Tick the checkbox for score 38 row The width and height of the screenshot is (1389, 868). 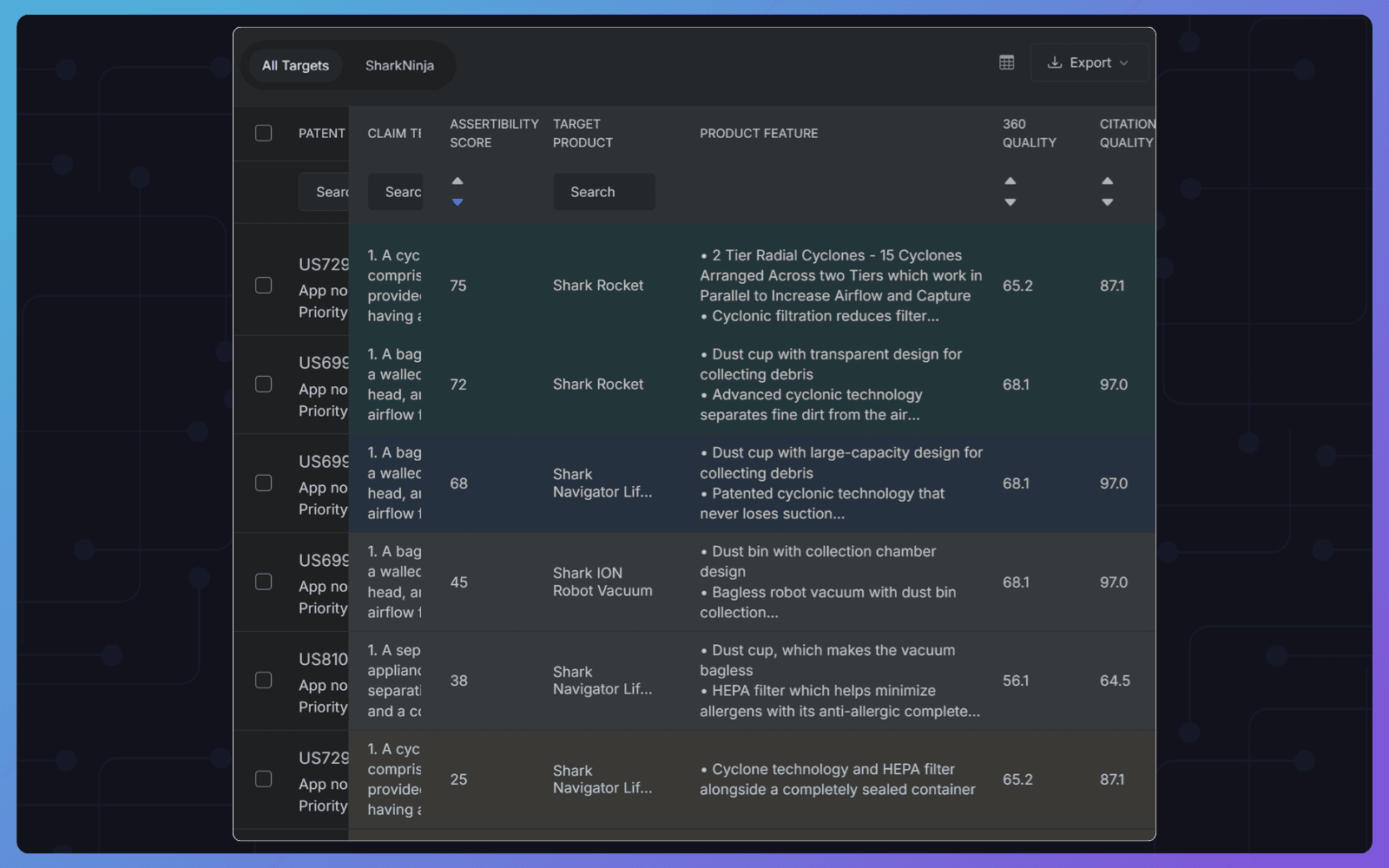pos(263,681)
